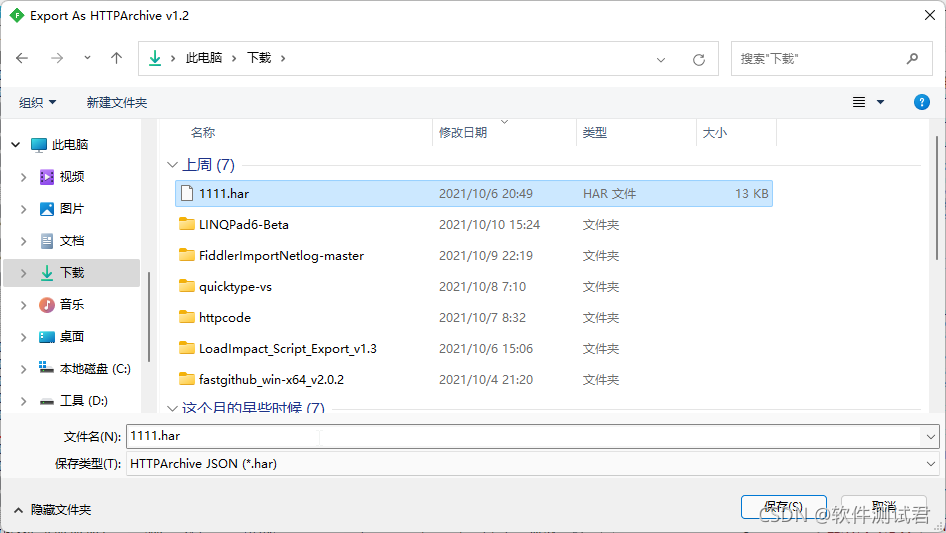
Task: Go up one folder level
Action: coord(116,58)
